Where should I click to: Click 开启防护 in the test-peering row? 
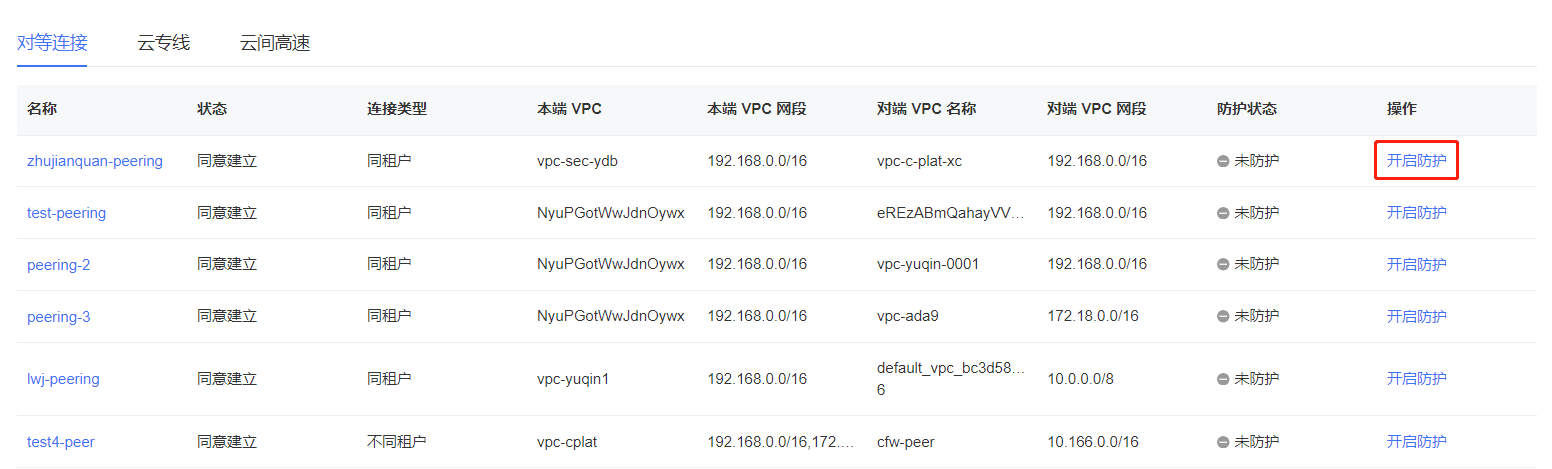[1416, 213]
